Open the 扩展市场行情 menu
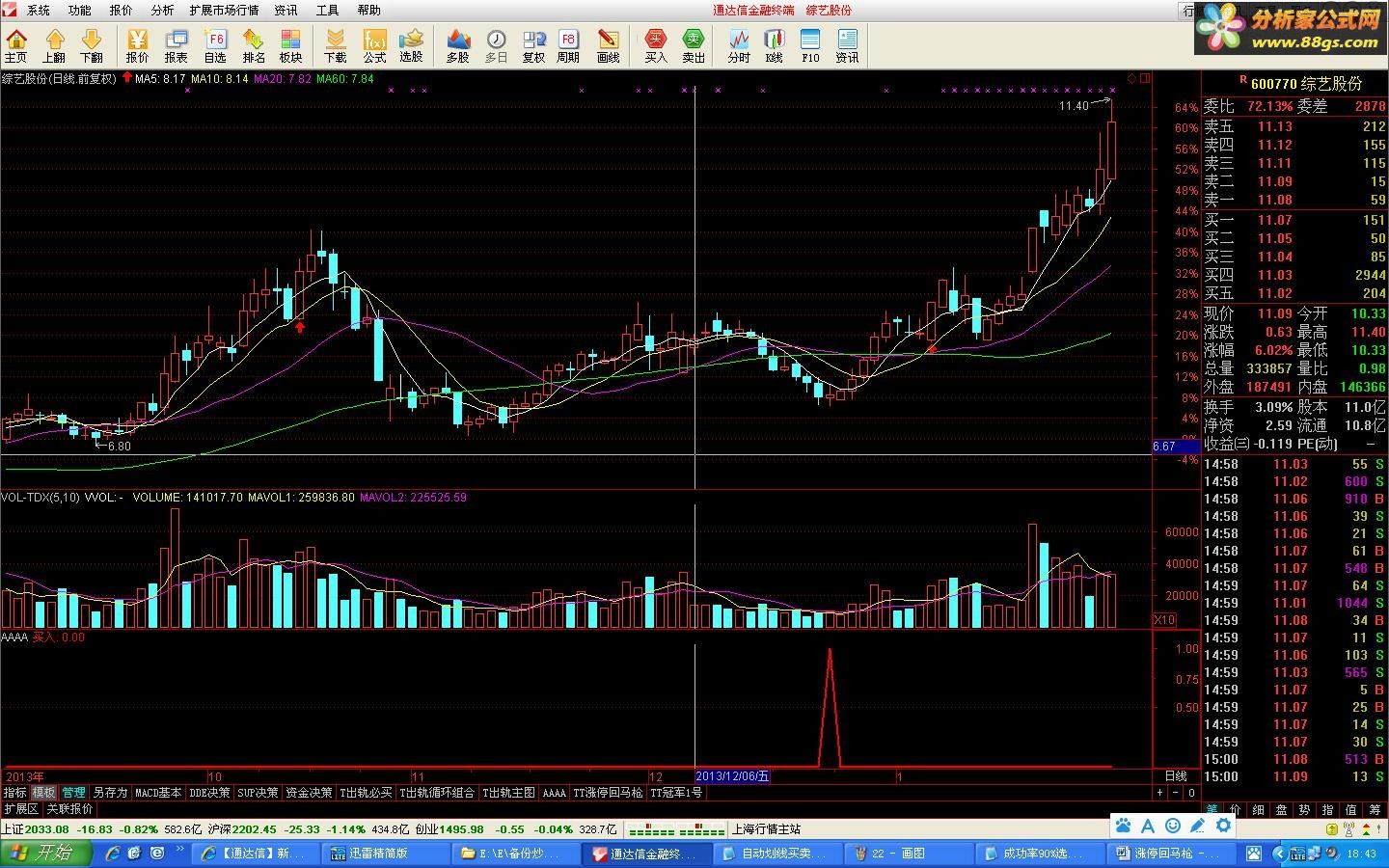The image size is (1389, 868). (x=224, y=10)
